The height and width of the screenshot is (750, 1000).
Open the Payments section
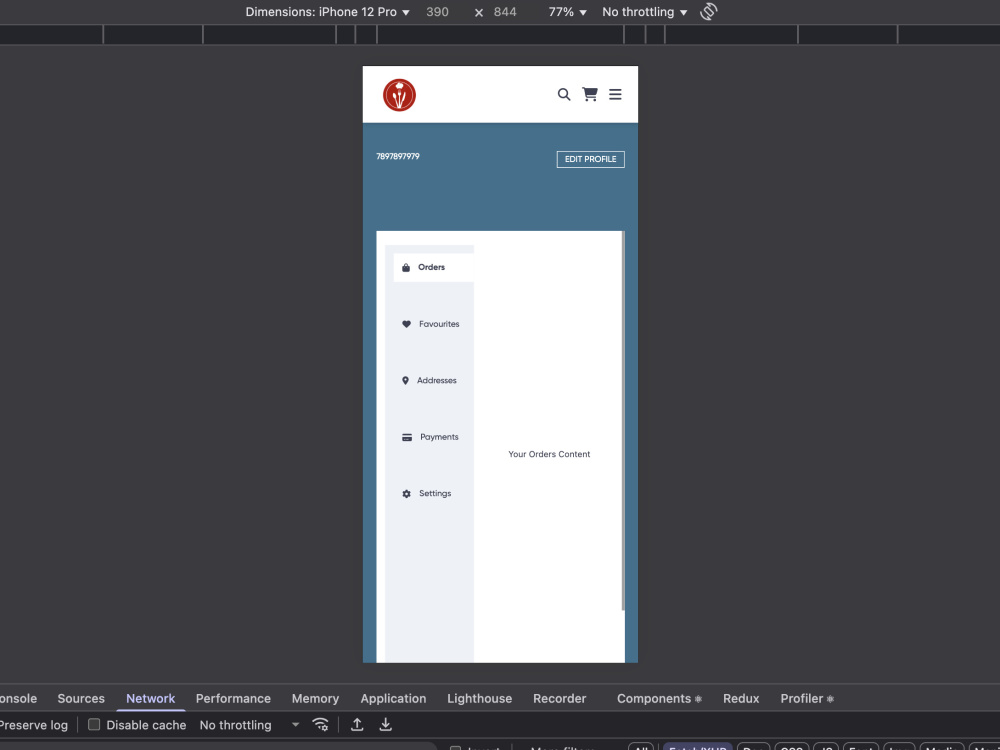[x=434, y=437]
